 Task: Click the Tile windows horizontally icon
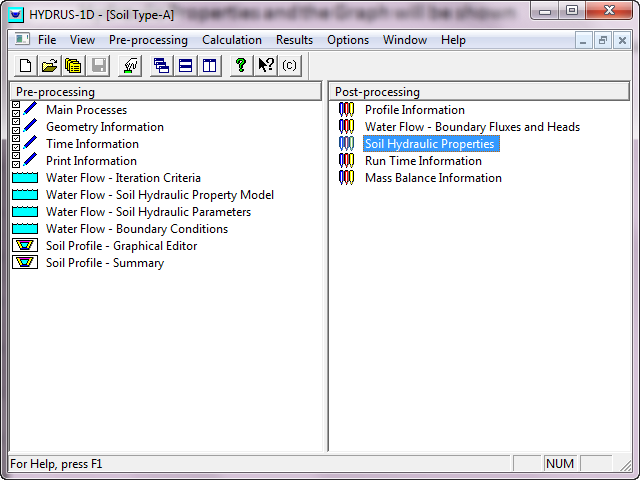coord(185,66)
